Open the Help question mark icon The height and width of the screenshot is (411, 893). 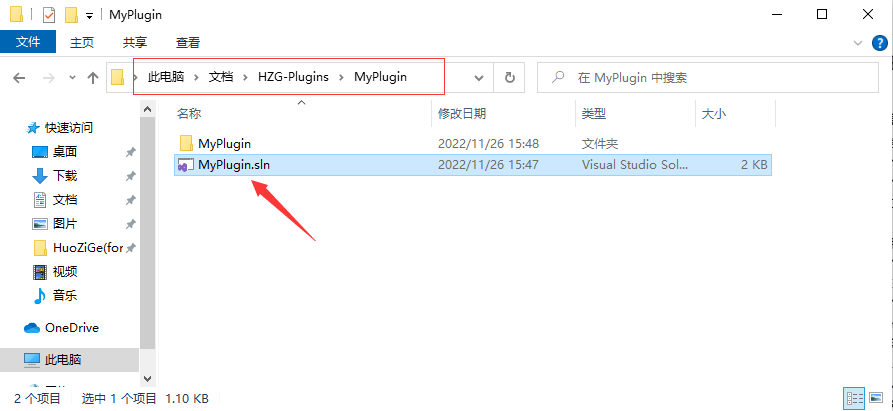[x=880, y=43]
